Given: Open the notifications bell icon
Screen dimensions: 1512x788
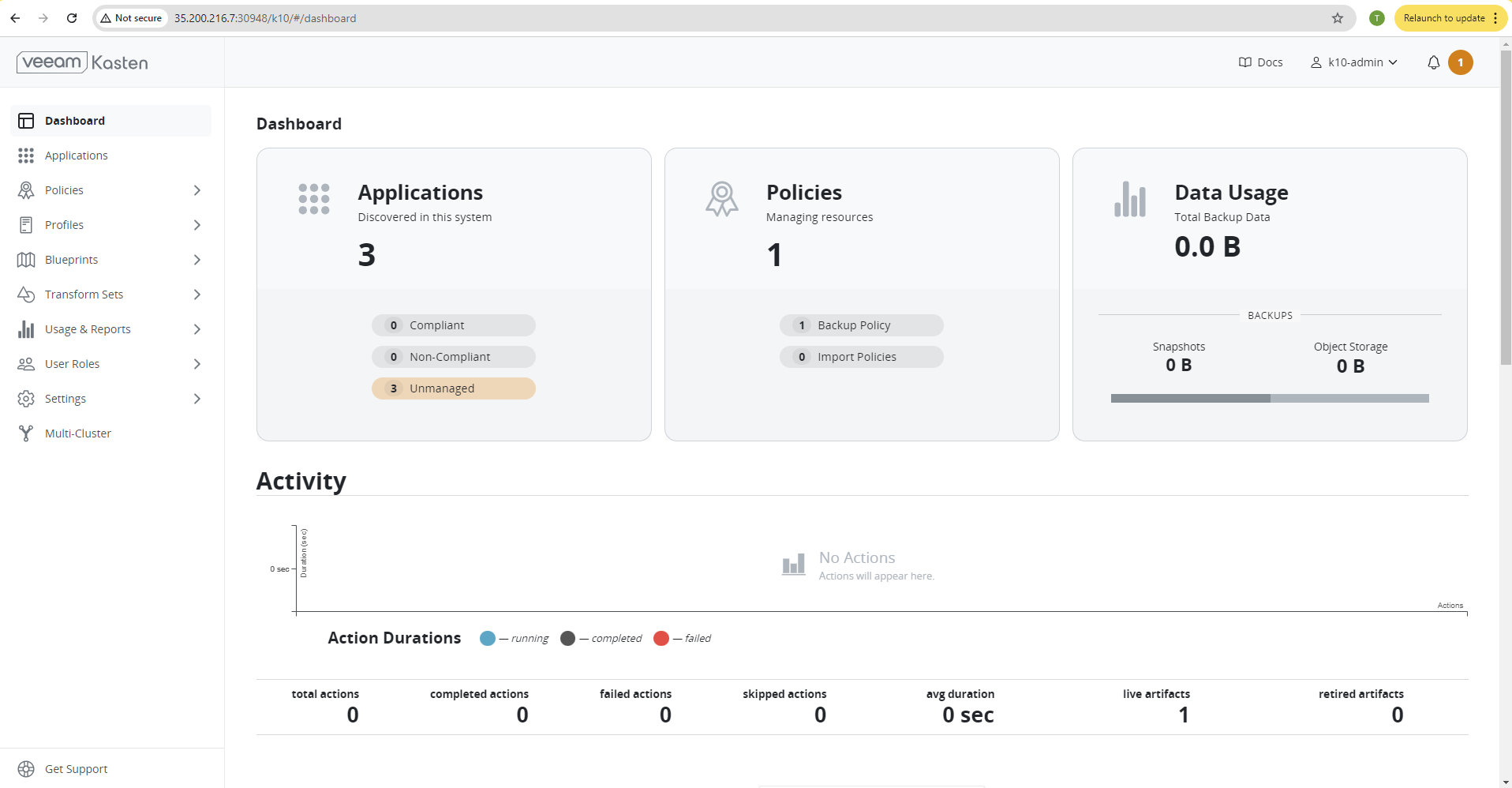Looking at the screenshot, I should pos(1433,62).
